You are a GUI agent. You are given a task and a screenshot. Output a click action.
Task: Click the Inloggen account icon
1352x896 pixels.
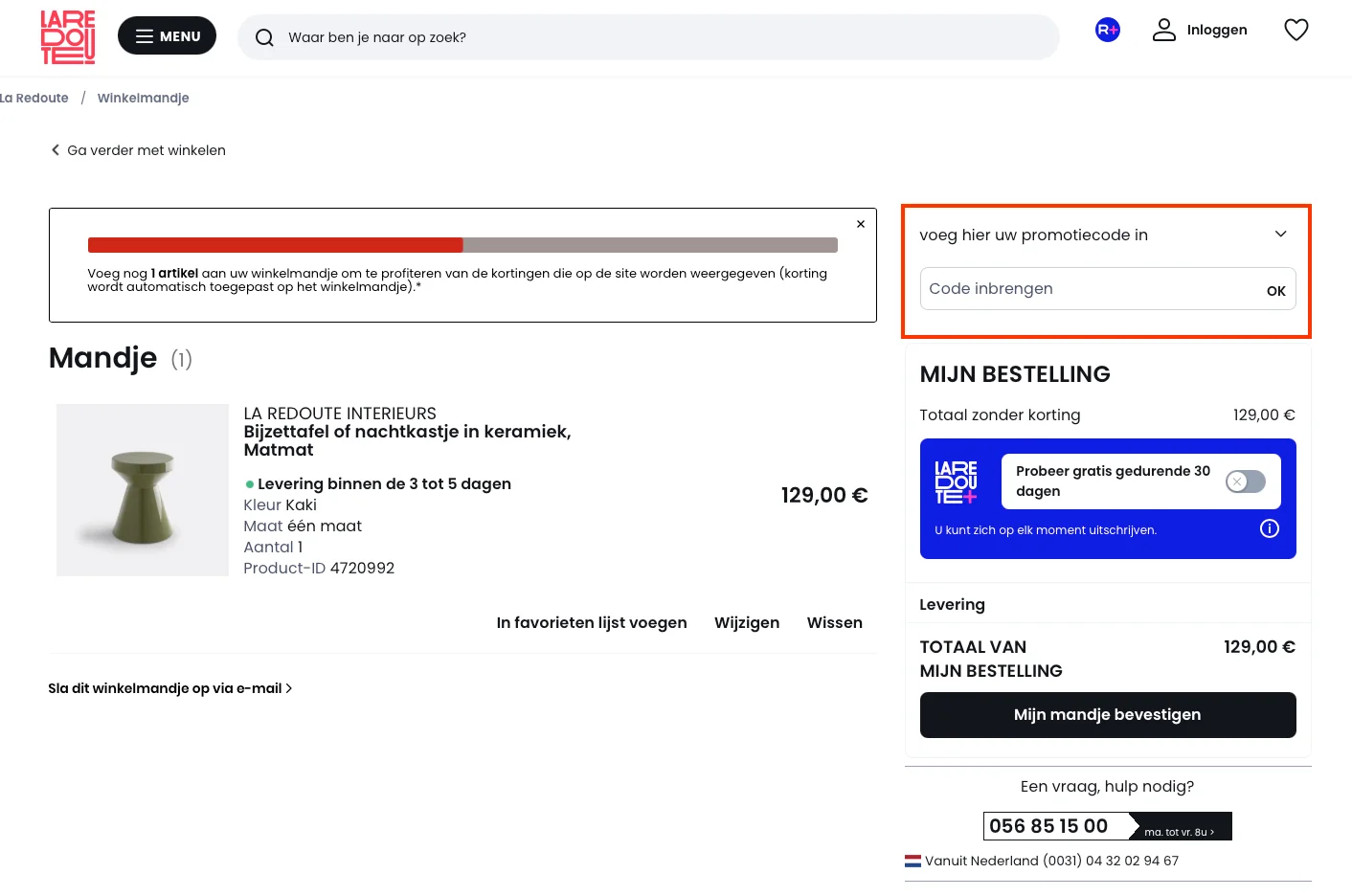(x=1163, y=30)
